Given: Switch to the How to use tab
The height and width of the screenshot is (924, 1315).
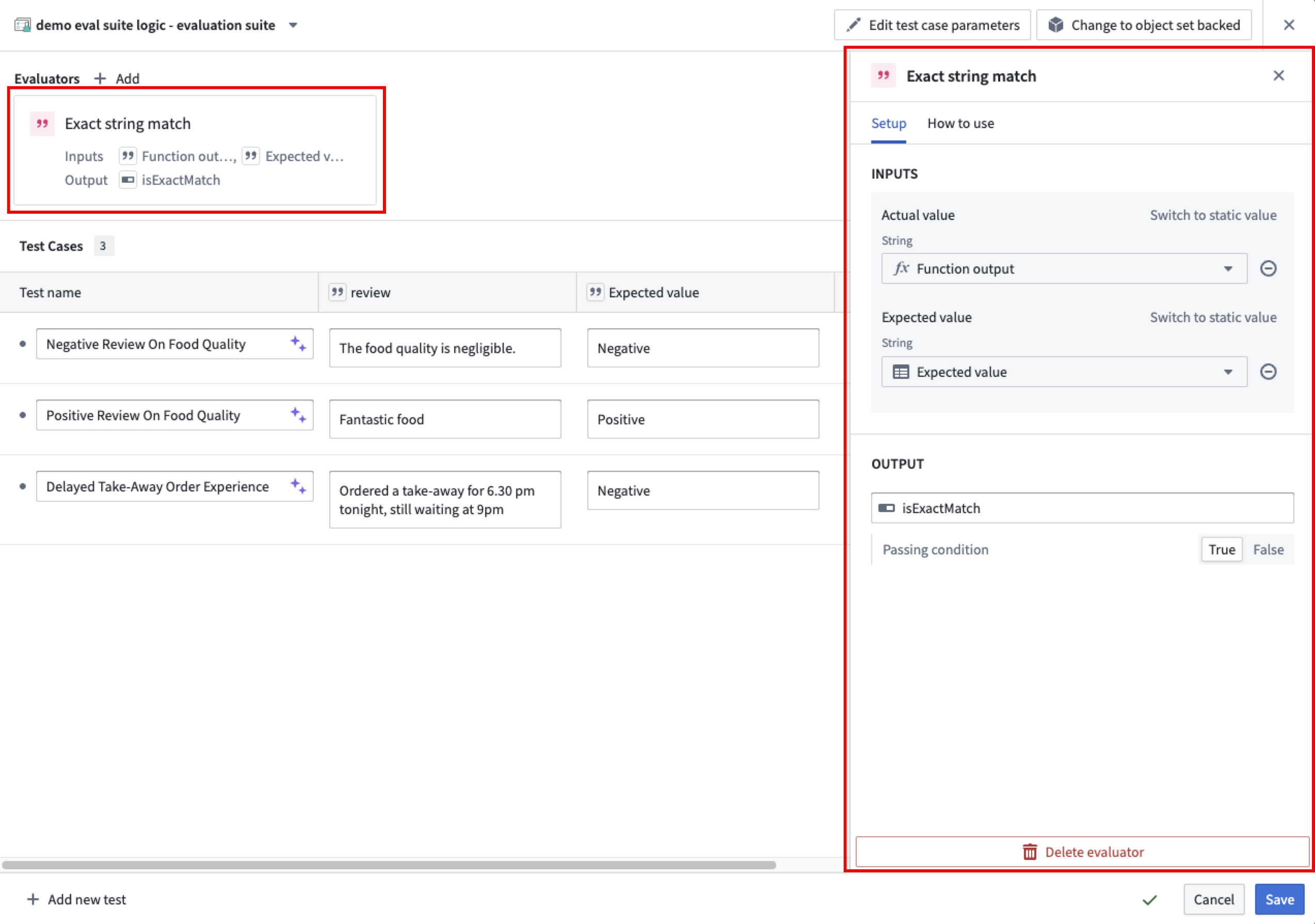Looking at the screenshot, I should [x=960, y=123].
